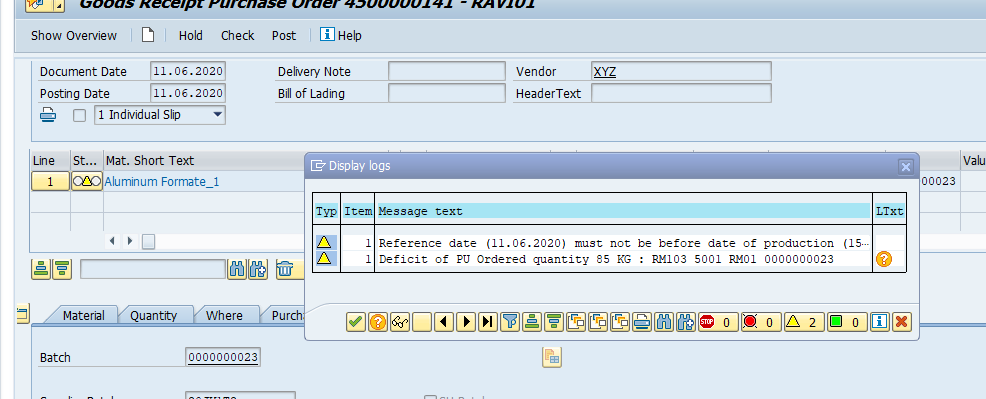Switch to Where tab
Screen dimensions: 986x399
pyautogui.click(x=224, y=315)
